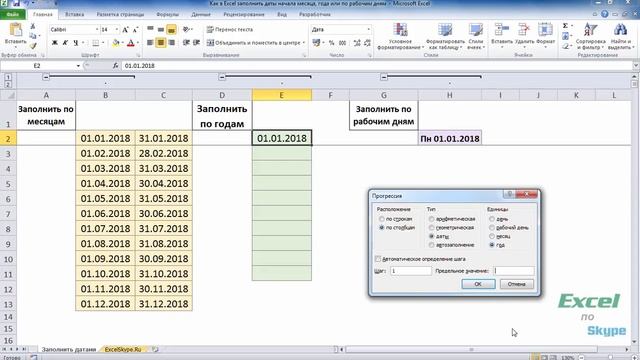The height and width of the screenshot is (360, 640).
Task: Center text horizontally in cell
Action: [x=161, y=42]
